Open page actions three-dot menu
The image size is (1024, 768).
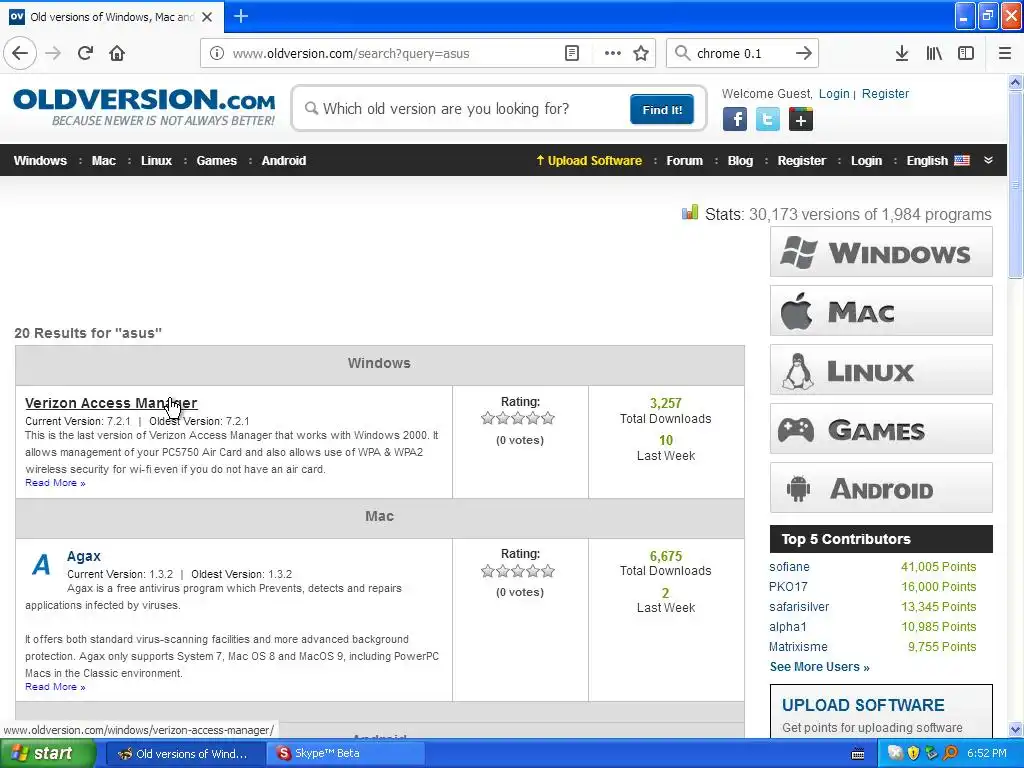point(613,54)
